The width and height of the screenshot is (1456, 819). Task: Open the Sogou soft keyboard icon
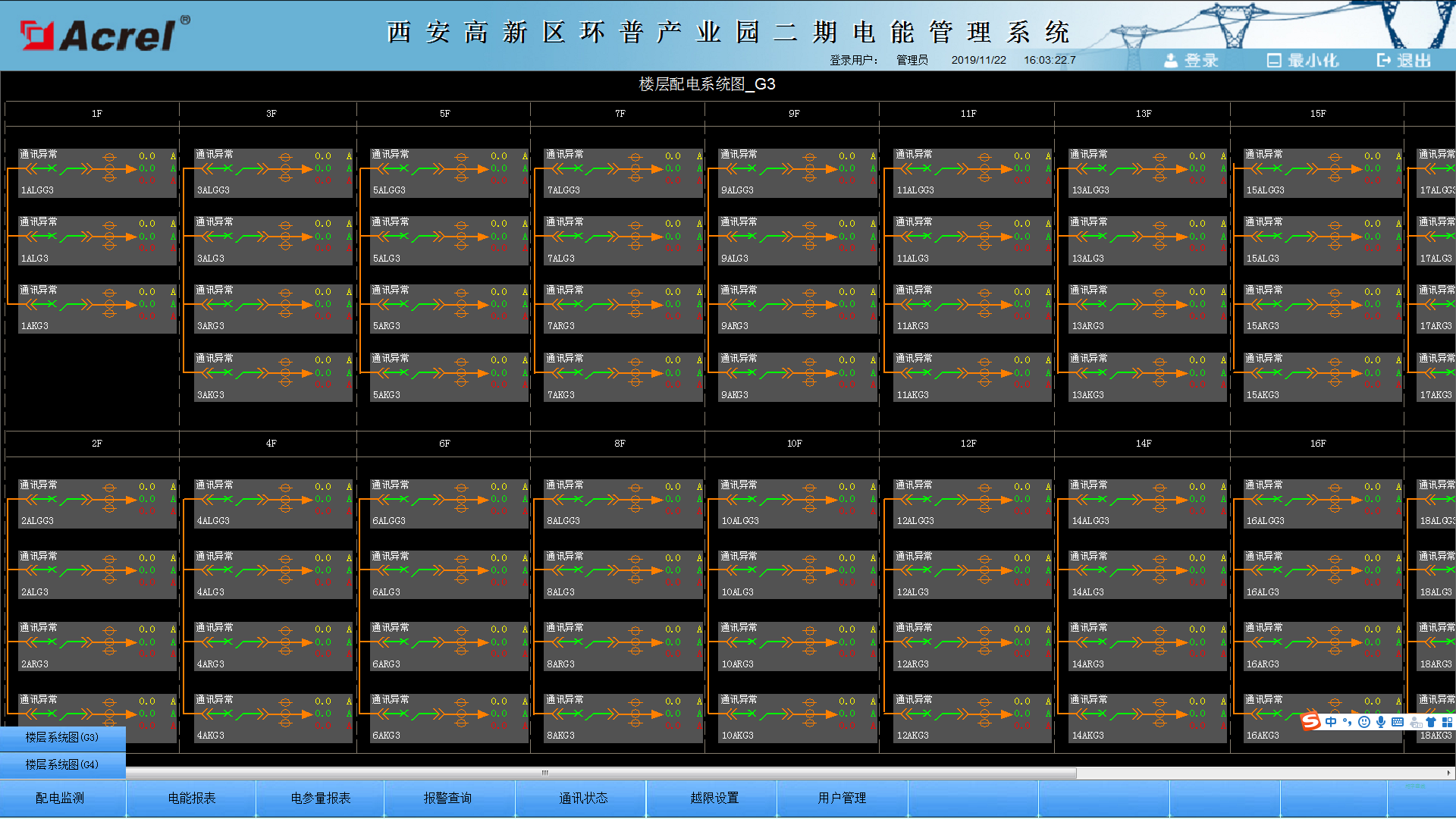(x=1398, y=721)
